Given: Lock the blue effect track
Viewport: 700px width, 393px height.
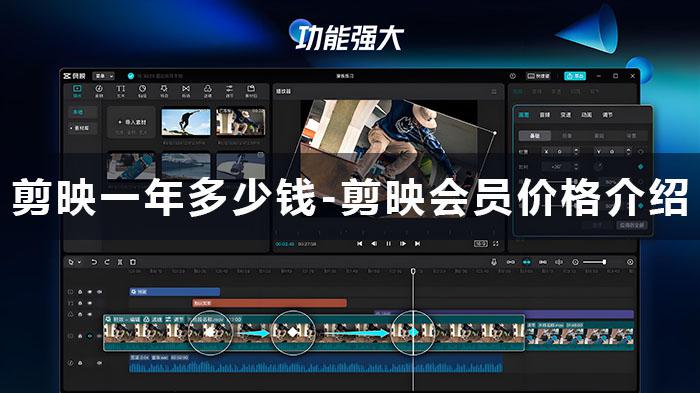Looking at the screenshot, I should pyautogui.click(x=80, y=292).
